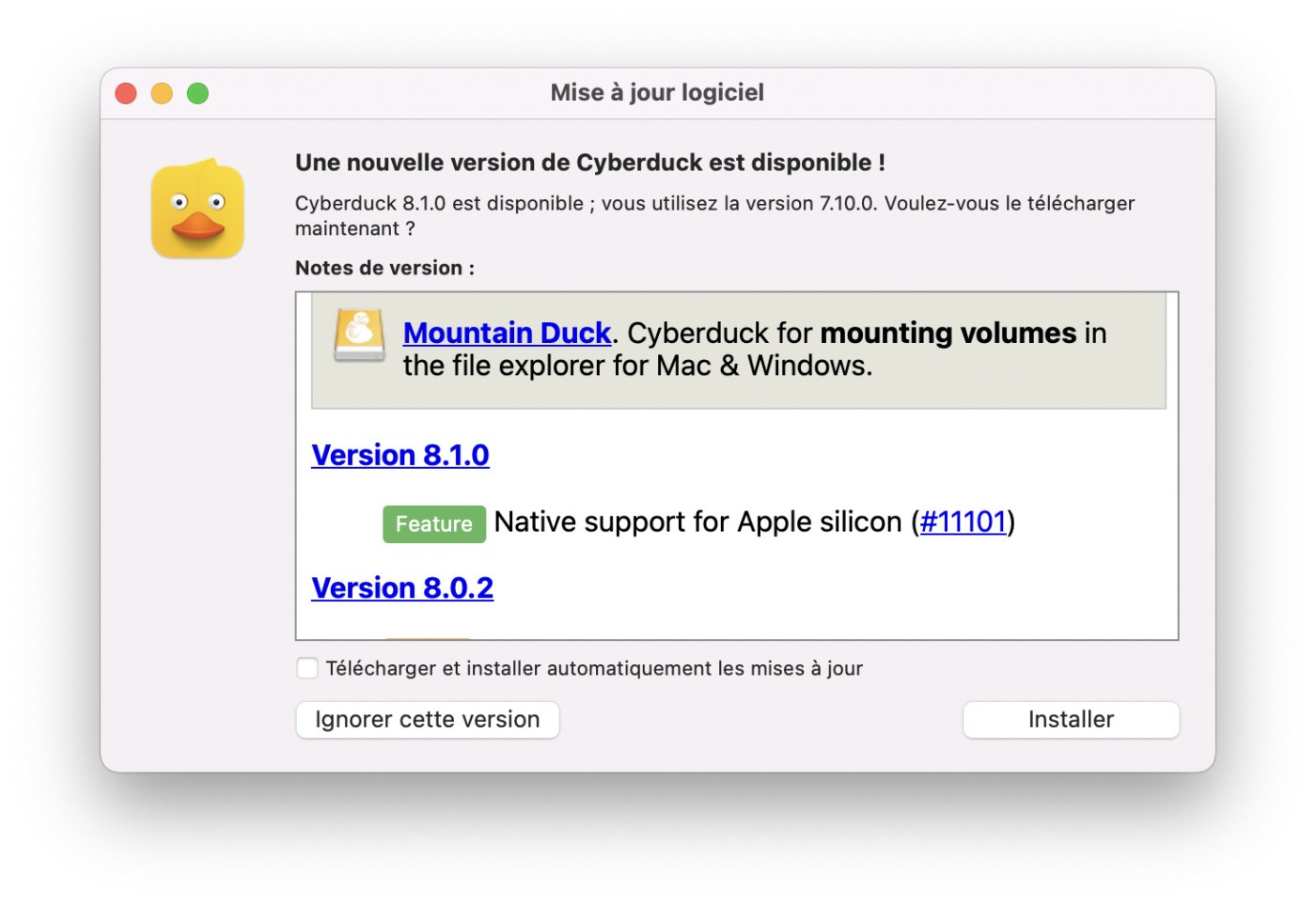Open the Version 8.1.0 link

pyautogui.click(x=400, y=455)
